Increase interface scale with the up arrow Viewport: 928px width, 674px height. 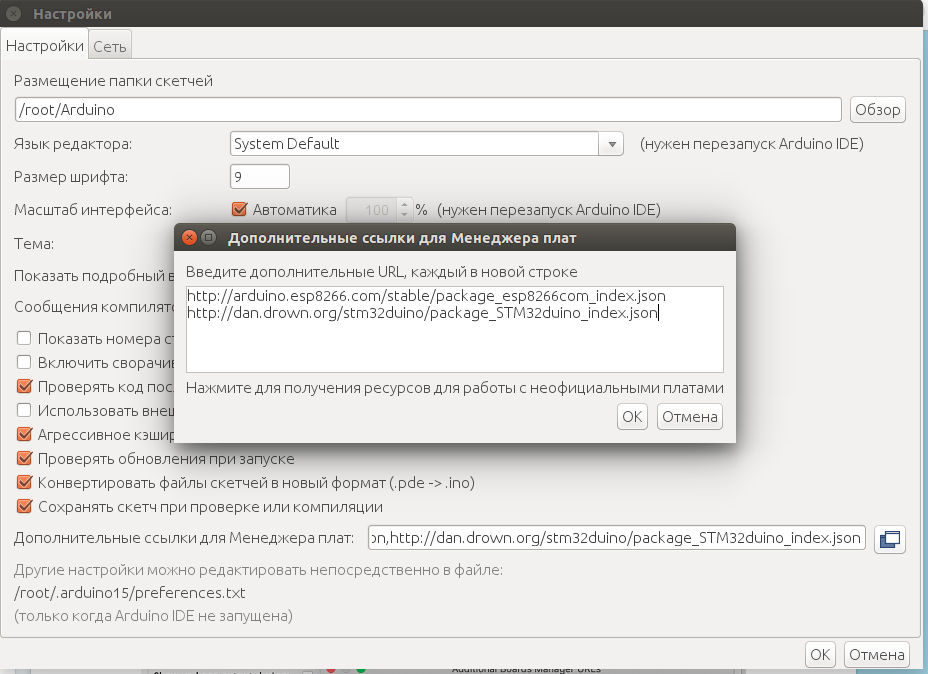[x=404, y=205]
